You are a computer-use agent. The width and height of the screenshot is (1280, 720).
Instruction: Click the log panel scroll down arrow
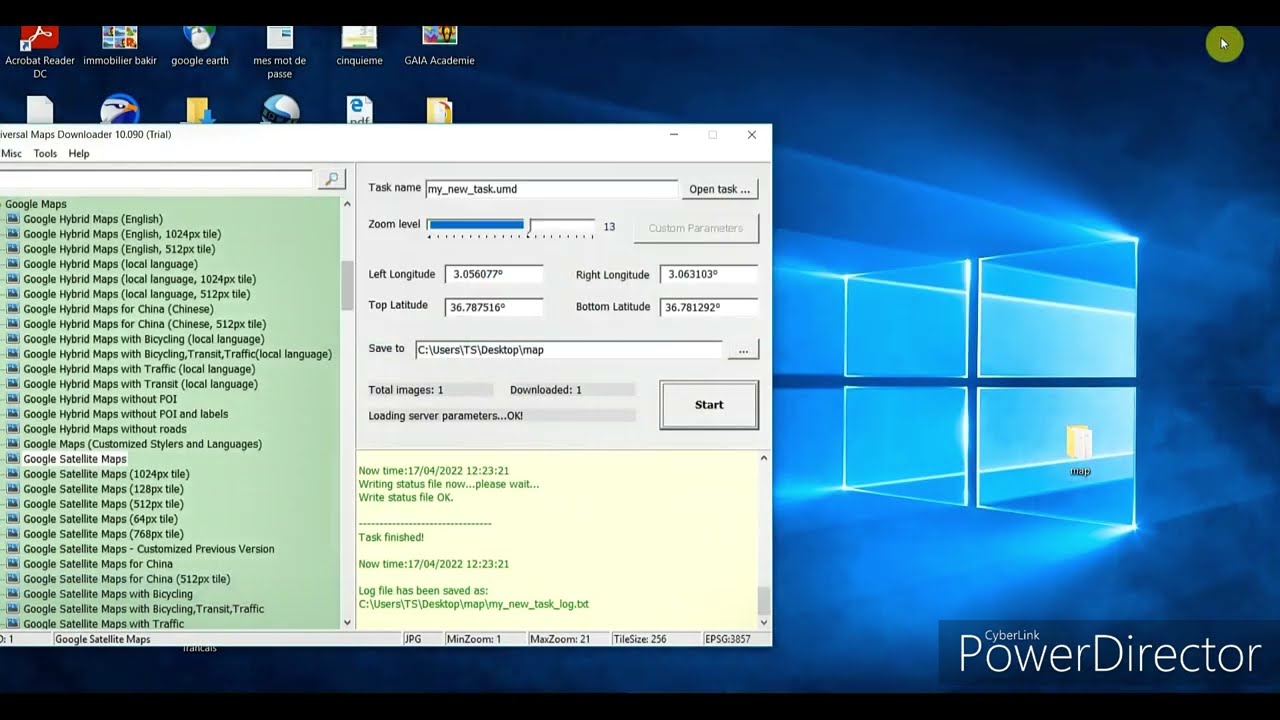(x=764, y=622)
